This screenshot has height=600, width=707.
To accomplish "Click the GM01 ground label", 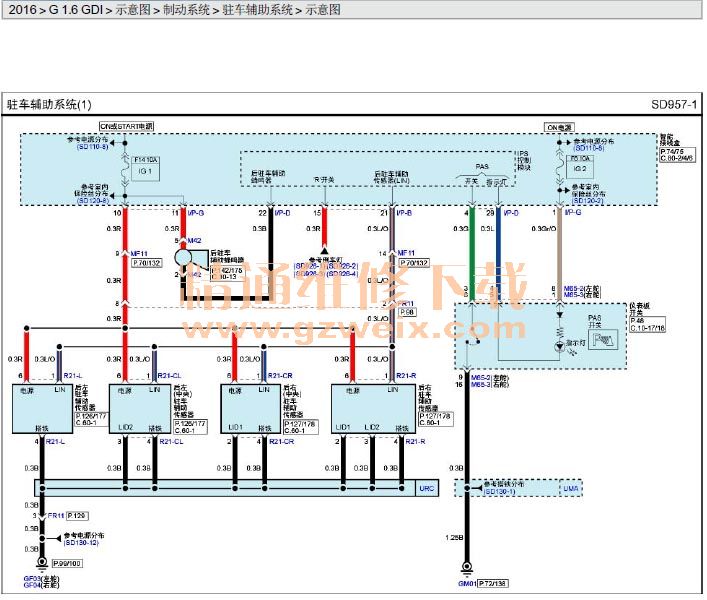I will [x=467, y=583].
